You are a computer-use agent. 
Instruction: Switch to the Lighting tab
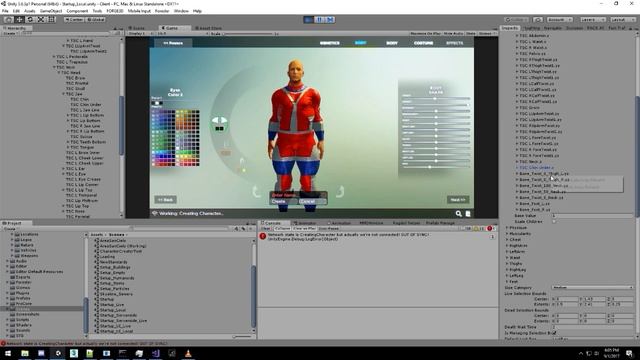coord(531,28)
